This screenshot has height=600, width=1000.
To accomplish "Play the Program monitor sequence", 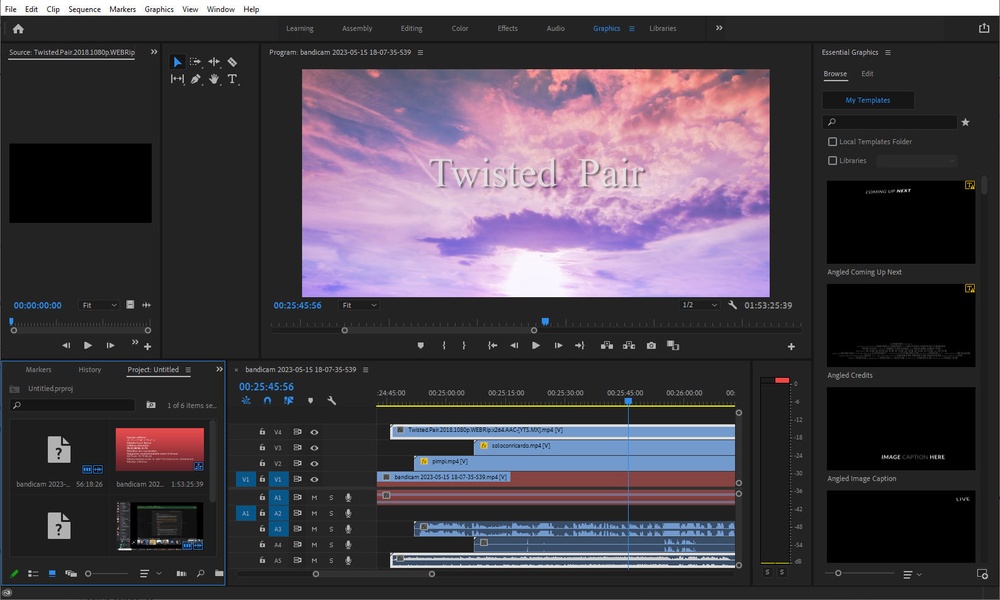I will (x=536, y=346).
